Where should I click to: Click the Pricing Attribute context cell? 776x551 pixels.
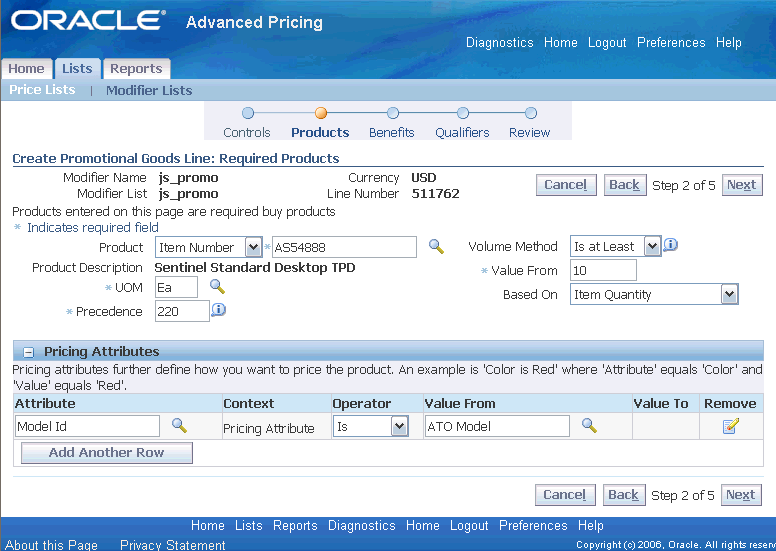pos(269,428)
